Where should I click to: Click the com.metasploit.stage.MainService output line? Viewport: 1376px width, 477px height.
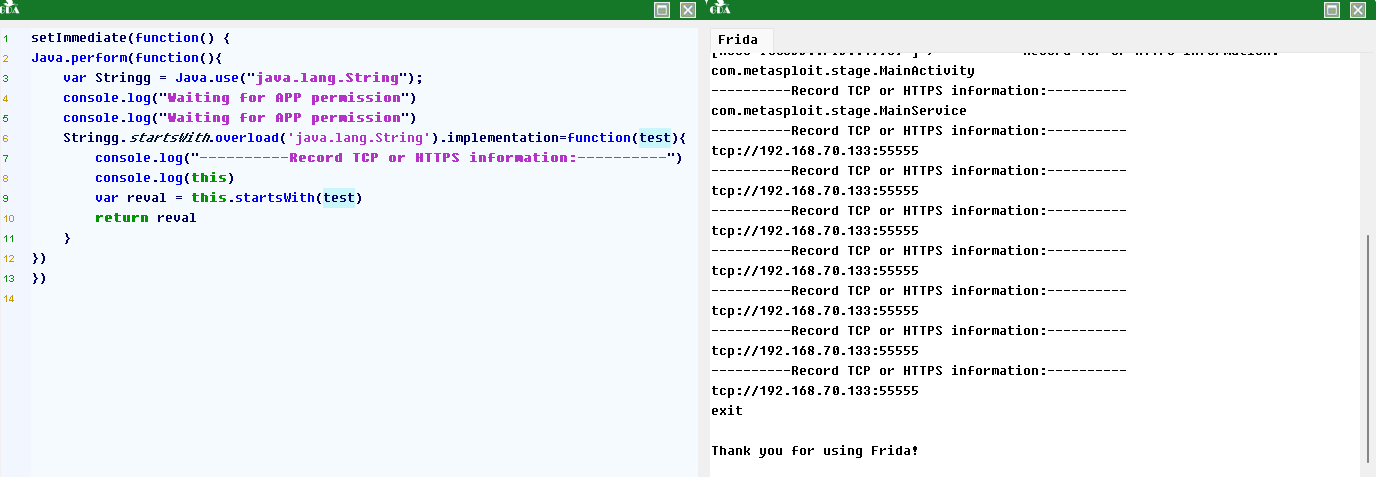pos(838,110)
